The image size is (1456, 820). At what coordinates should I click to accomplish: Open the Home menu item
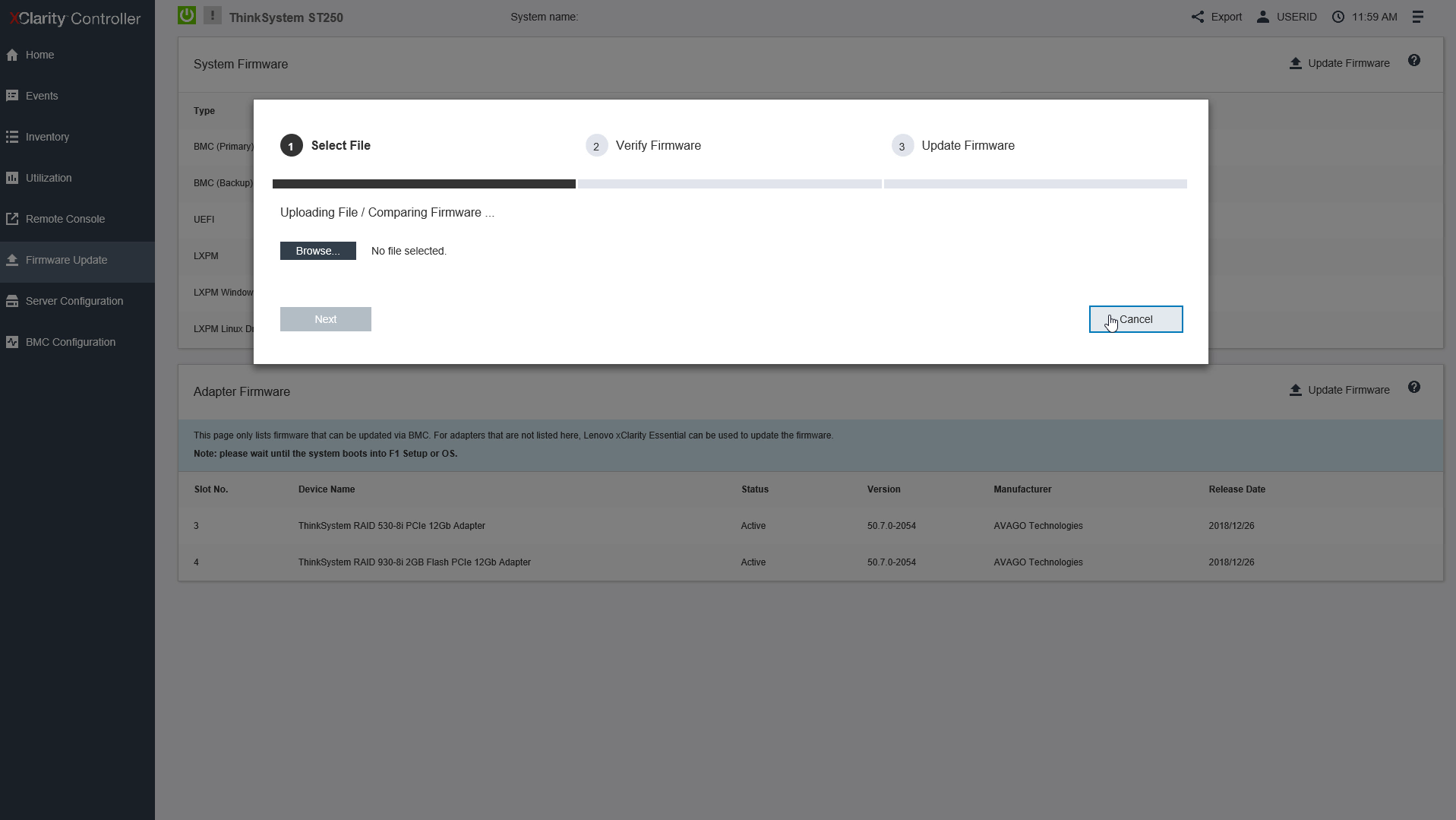click(77, 55)
